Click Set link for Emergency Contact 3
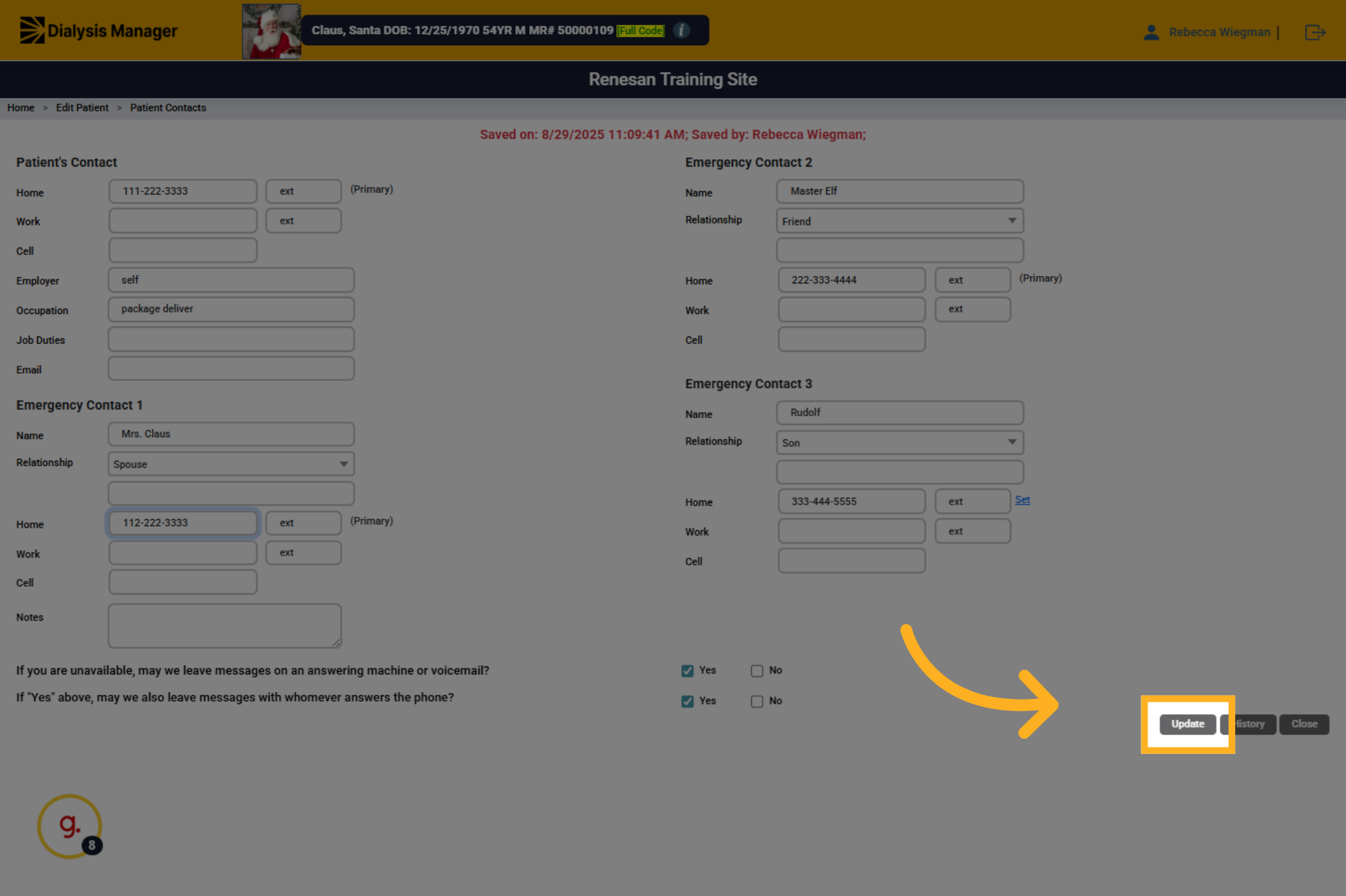The width and height of the screenshot is (1346, 896). [1023, 500]
